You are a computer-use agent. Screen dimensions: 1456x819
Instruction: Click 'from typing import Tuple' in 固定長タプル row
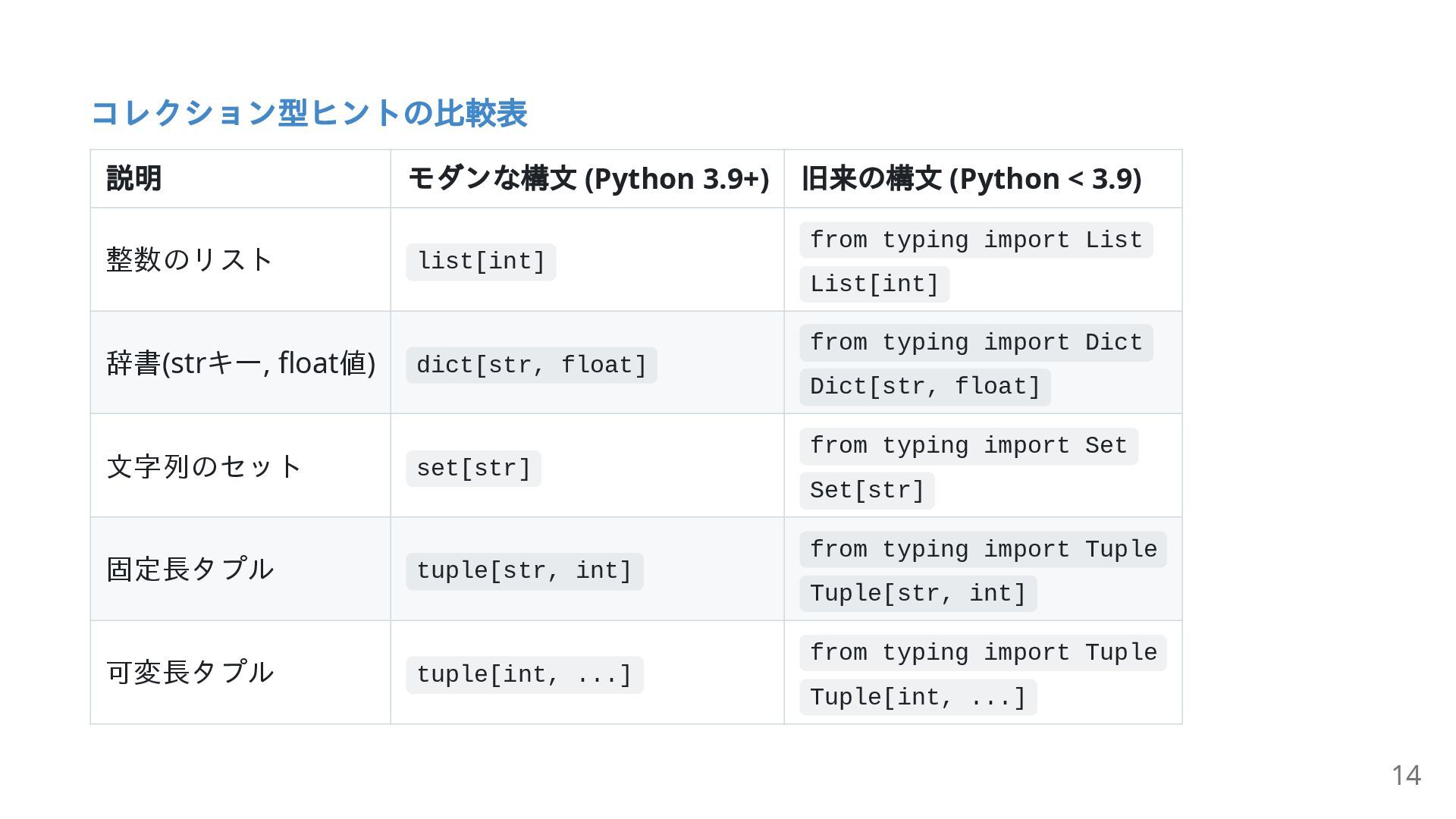[983, 549]
